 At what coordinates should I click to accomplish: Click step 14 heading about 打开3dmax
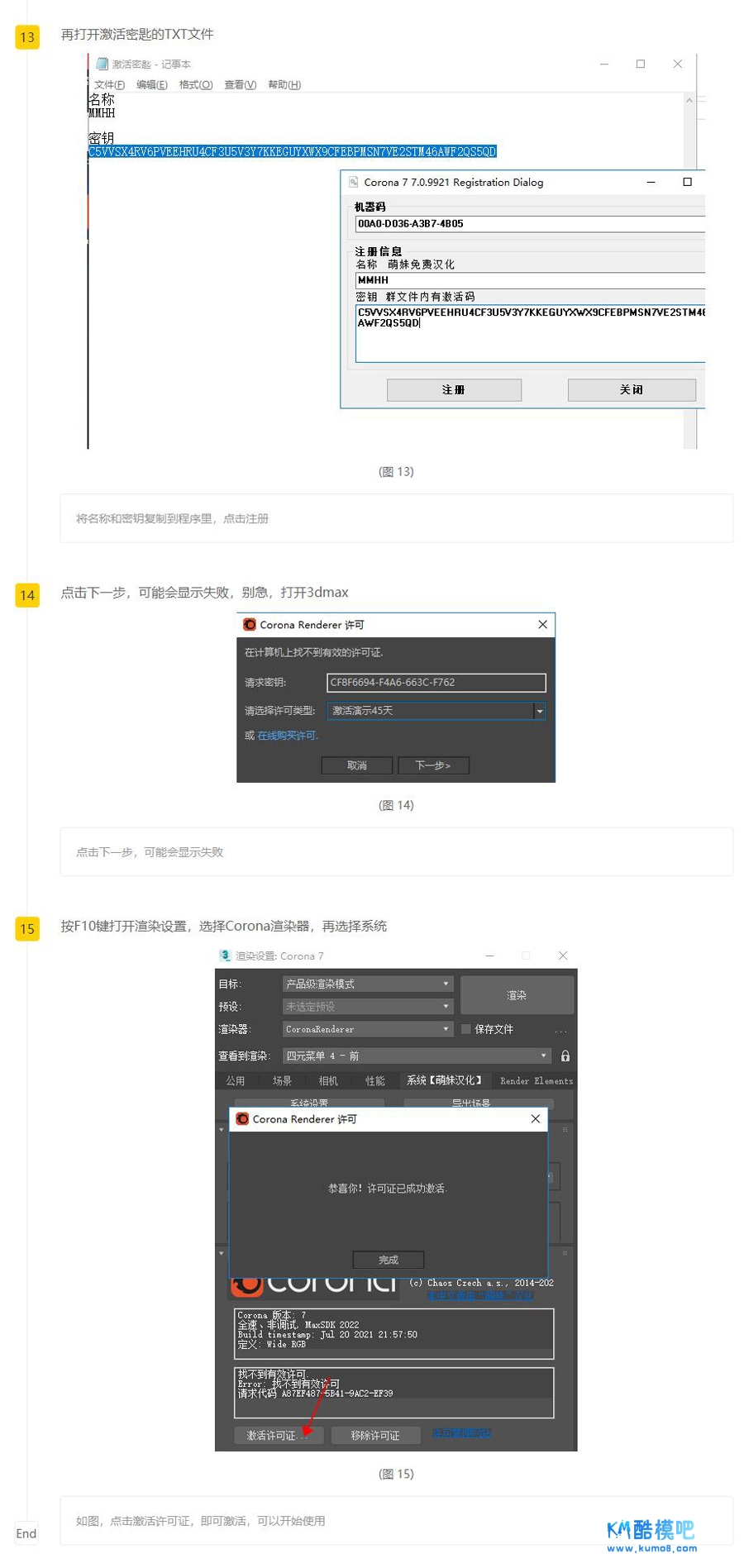click(204, 592)
